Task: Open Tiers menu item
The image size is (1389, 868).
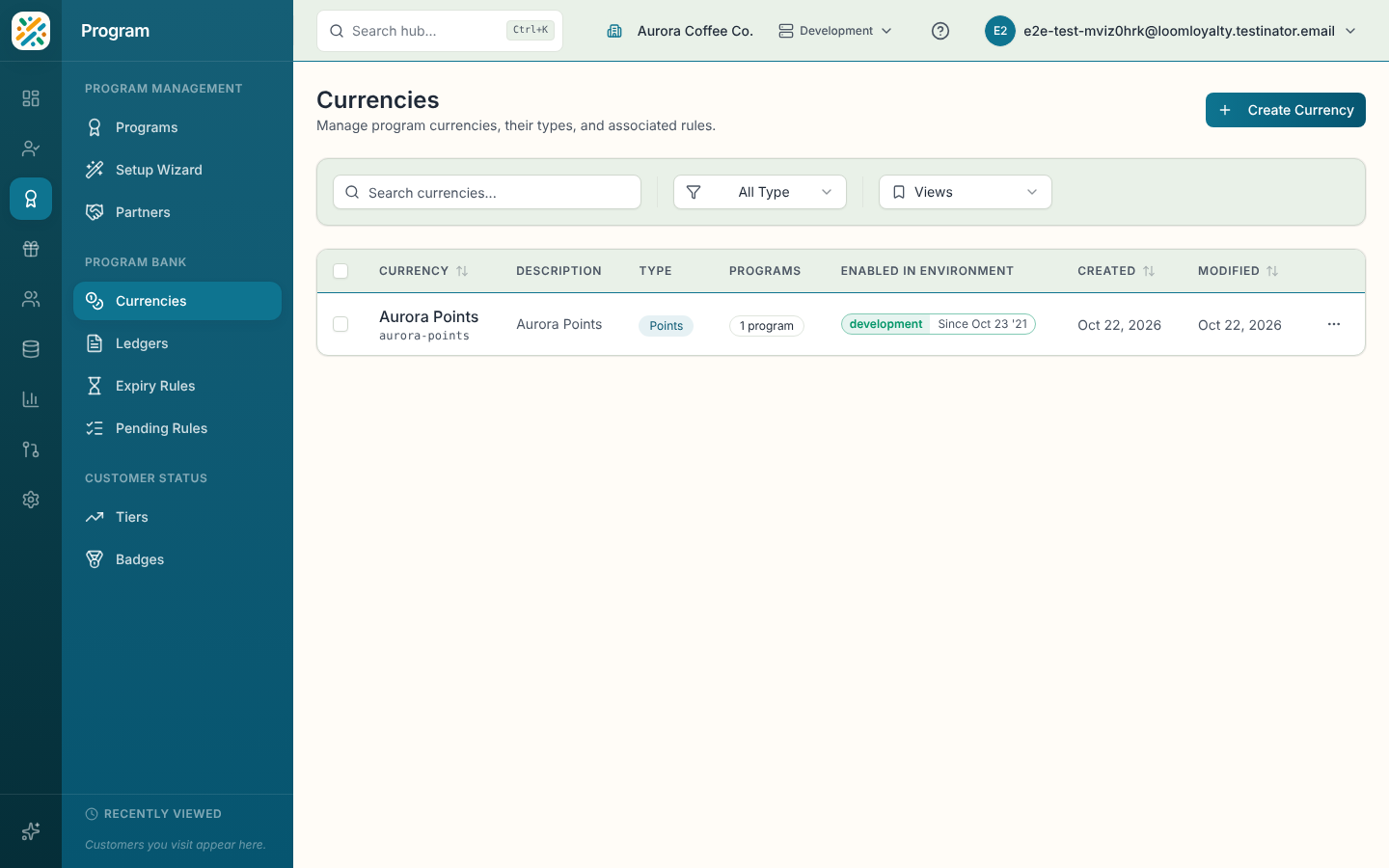Action: tap(177, 517)
